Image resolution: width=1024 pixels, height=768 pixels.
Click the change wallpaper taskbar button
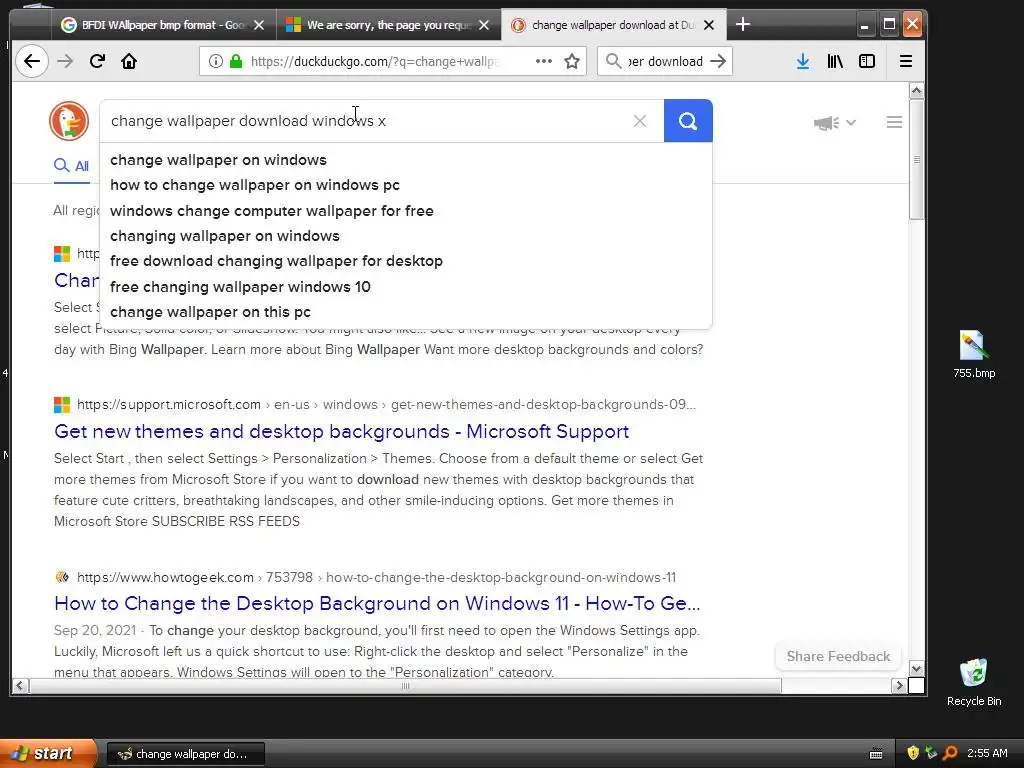tap(185, 754)
